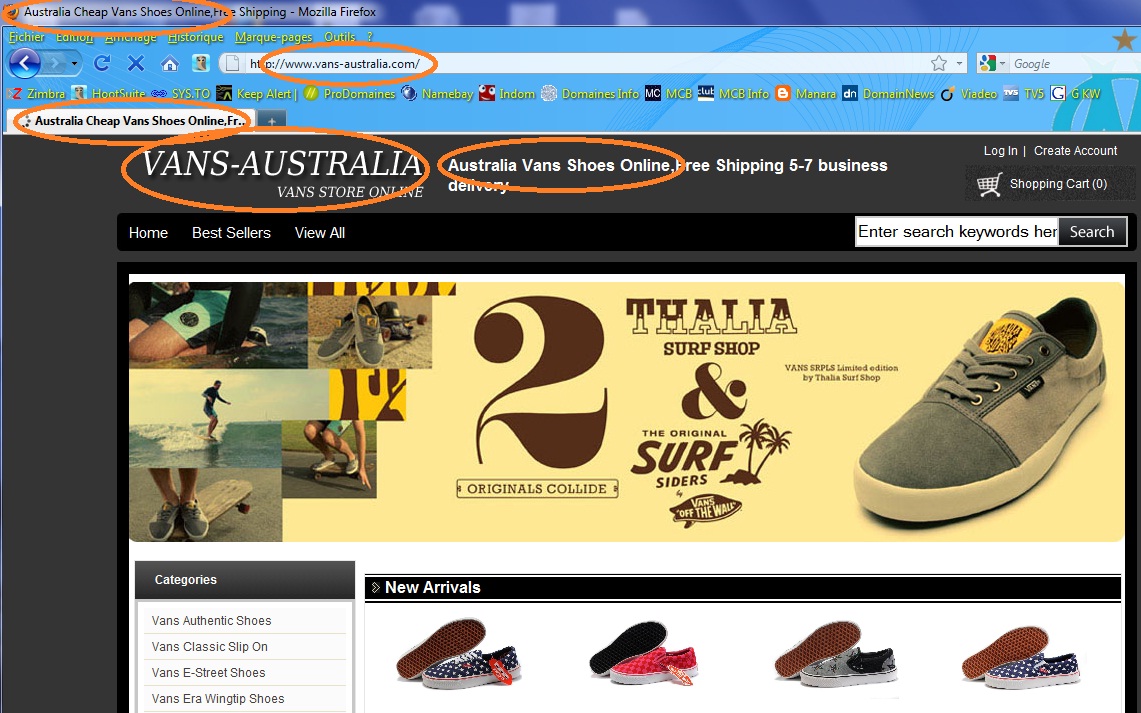Image resolution: width=1141 pixels, height=713 pixels.
Task: Open the HootSuite bookmark
Action: (108, 94)
